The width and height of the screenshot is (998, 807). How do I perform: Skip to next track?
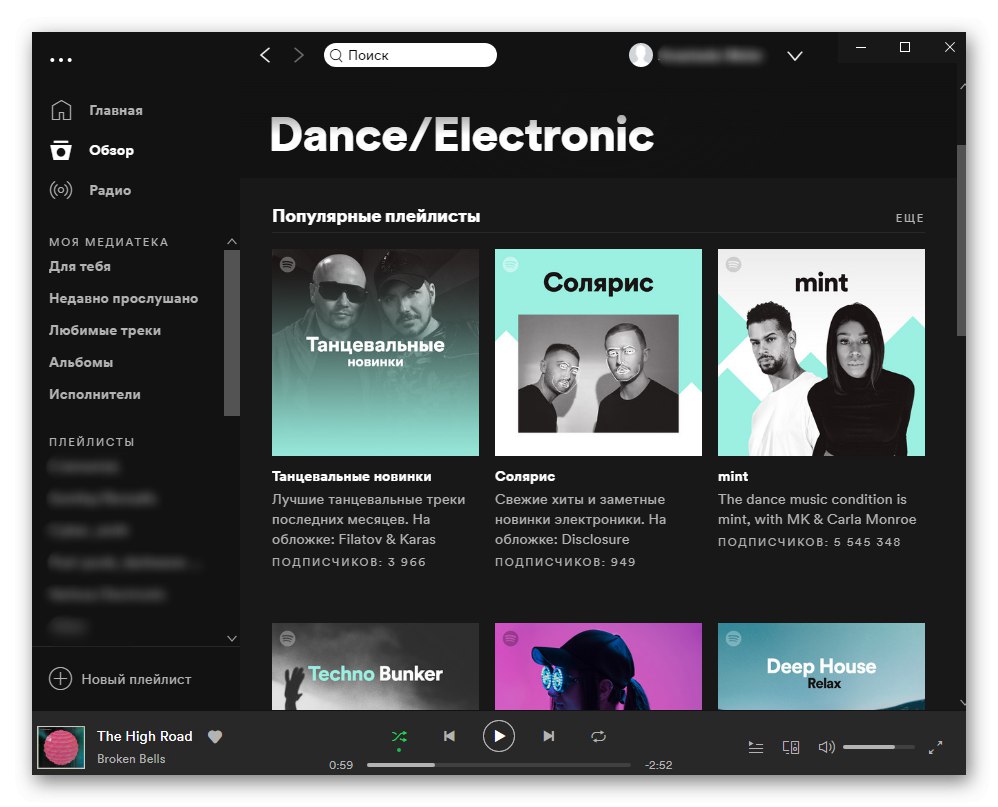[549, 736]
